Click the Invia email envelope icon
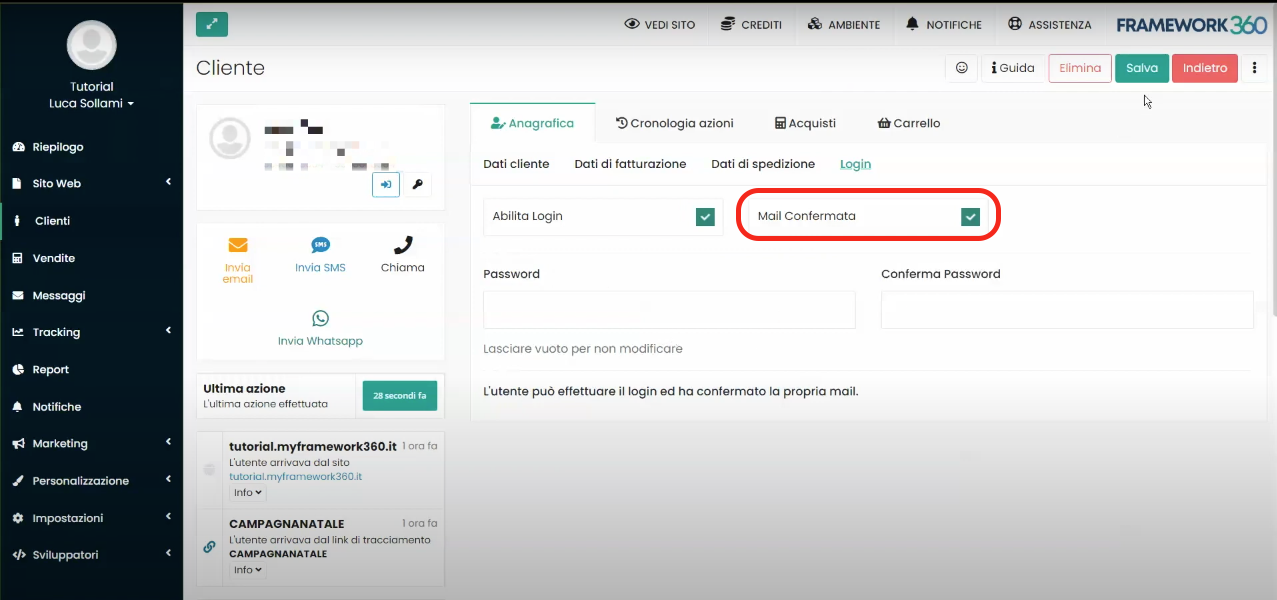The image size is (1277, 600). [x=238, y=245]
